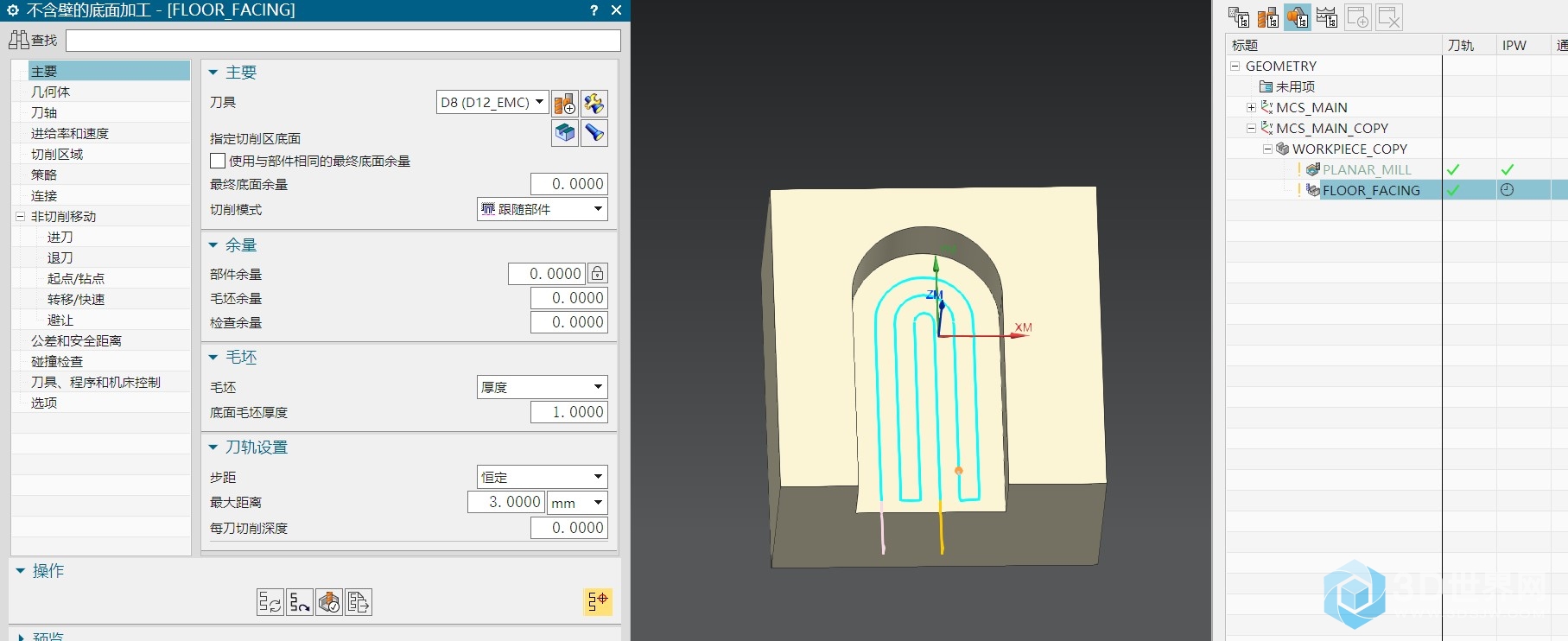
Task: Collapse the 刀轨设置 section header
Action: coord(213,447)
